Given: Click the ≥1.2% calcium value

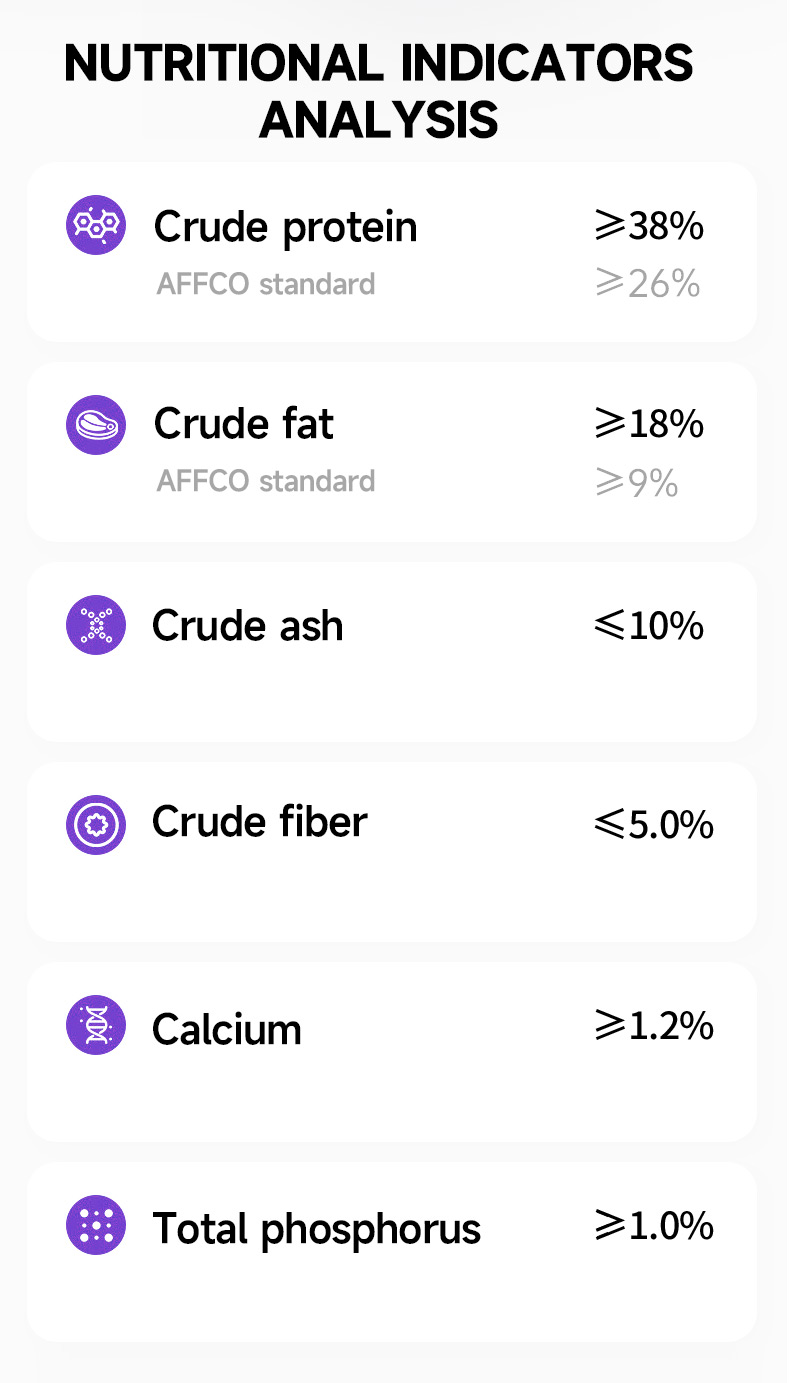Looking at the screenshot, I should click(x=654, y=1025).
